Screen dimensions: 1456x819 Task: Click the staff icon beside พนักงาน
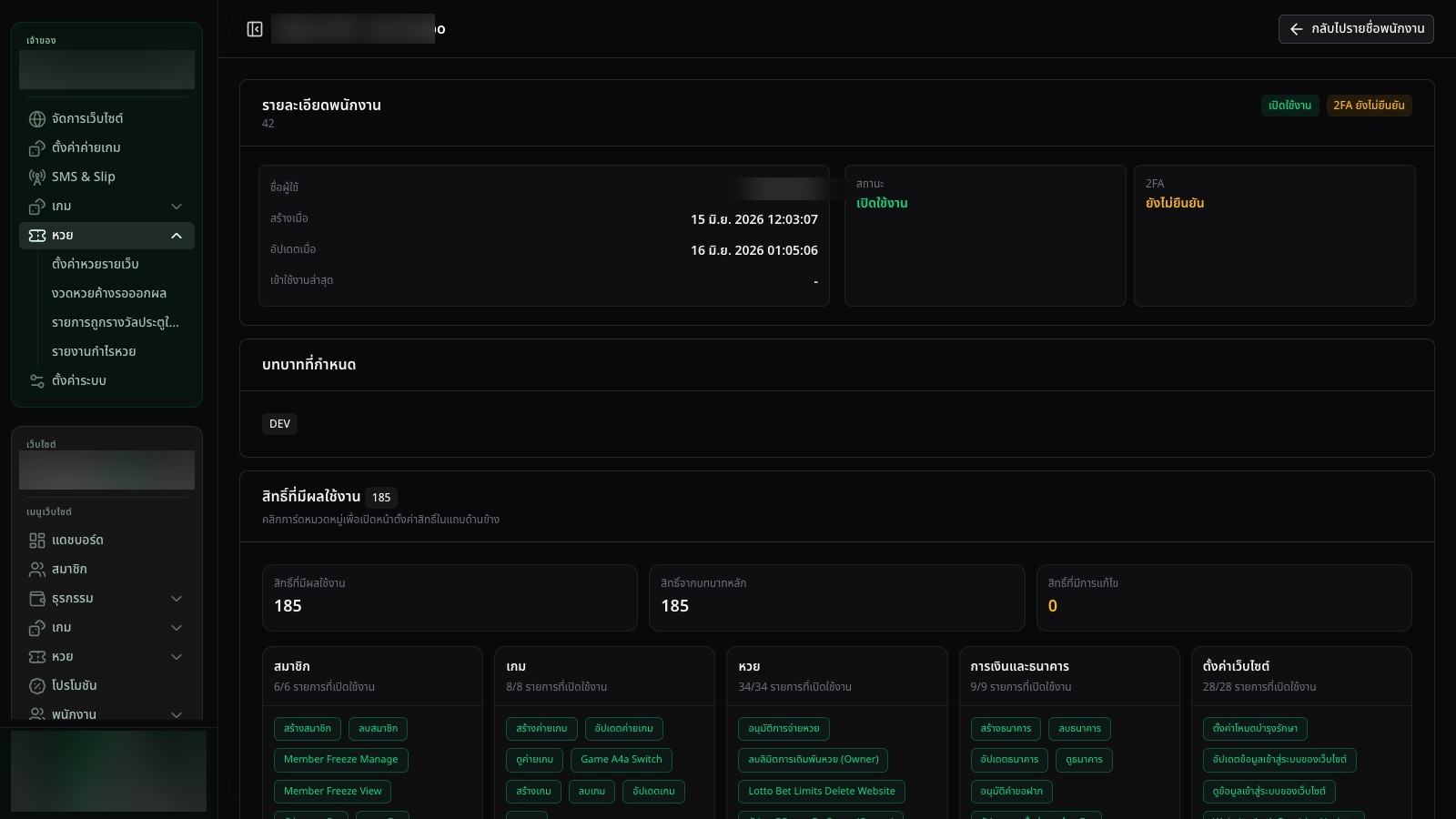[37, 714]
